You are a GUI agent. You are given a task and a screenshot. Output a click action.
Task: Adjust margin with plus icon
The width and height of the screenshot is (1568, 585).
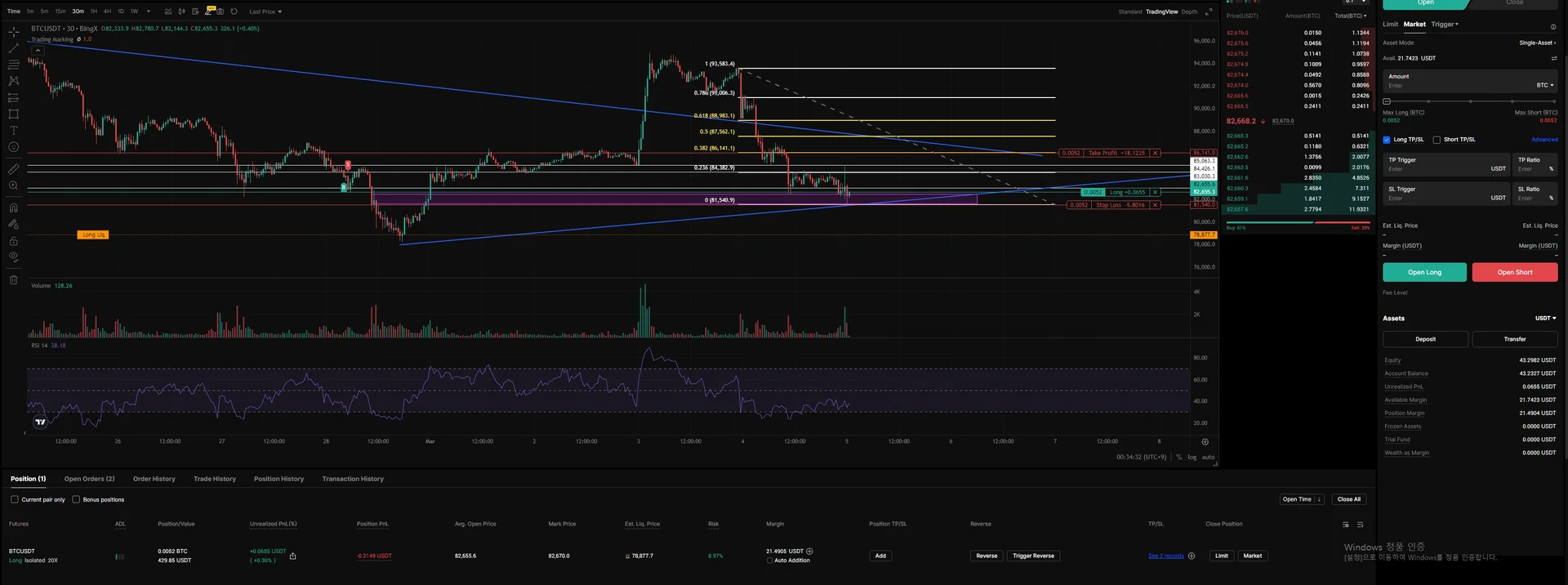pyautogui.click(x=809, y=552)
